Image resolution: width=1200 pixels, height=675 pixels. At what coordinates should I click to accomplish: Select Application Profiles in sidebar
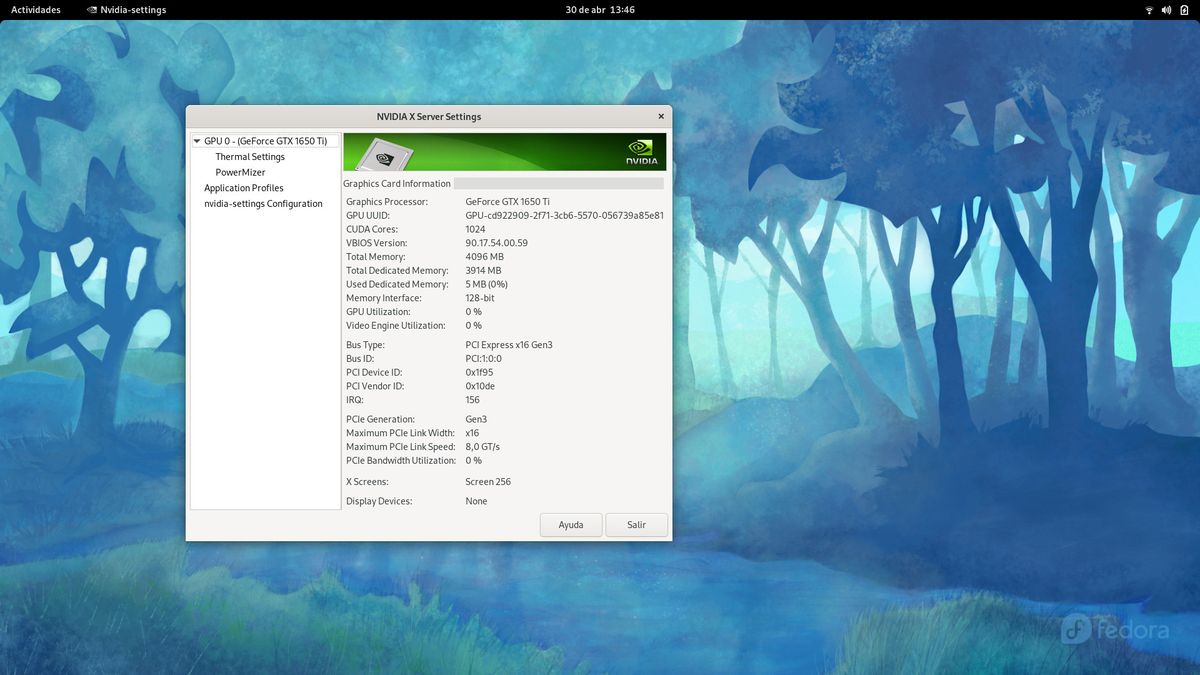pyautogui.click(x=244, y=188)
